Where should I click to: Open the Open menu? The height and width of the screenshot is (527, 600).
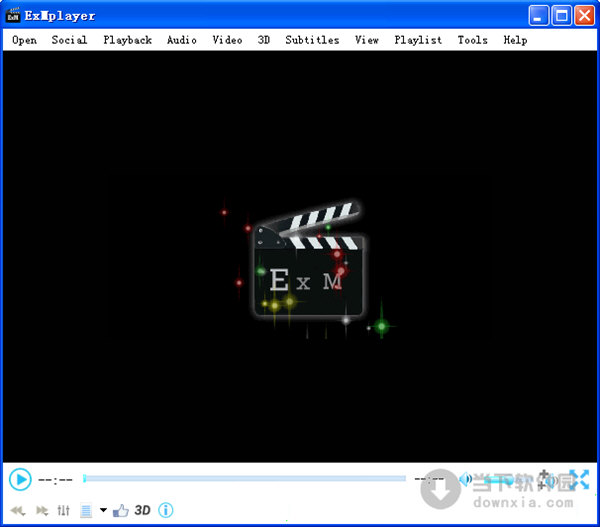[x=24, y=40]
